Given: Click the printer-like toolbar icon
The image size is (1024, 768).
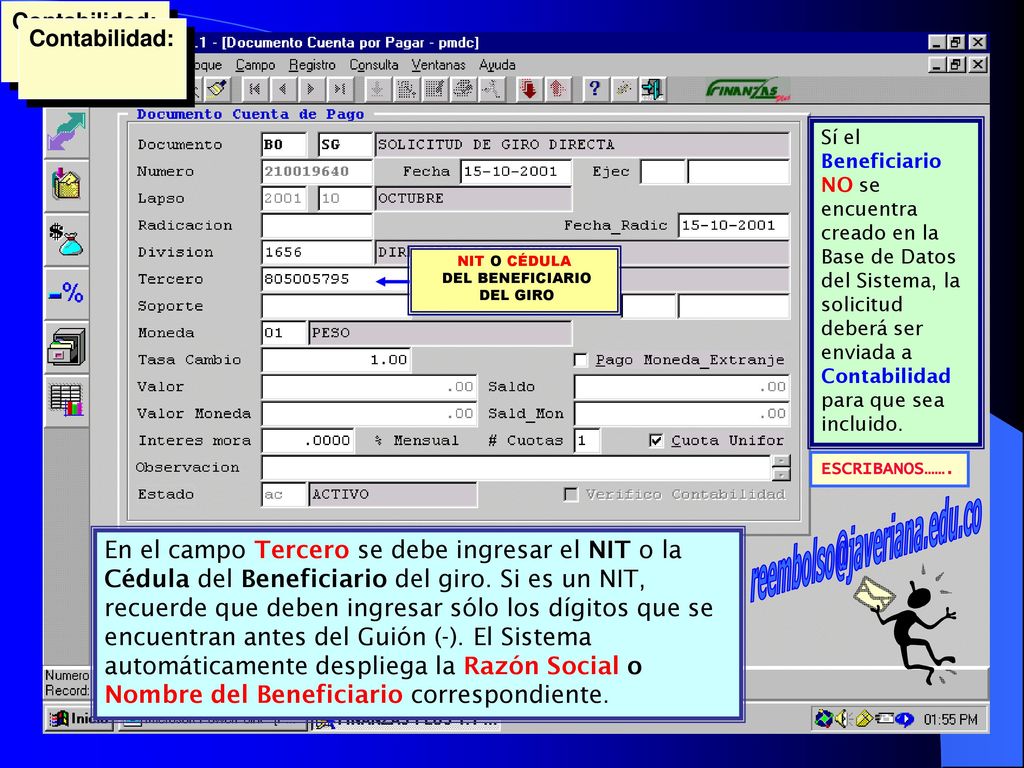Looking at the screenshot, I should (463, 89).
